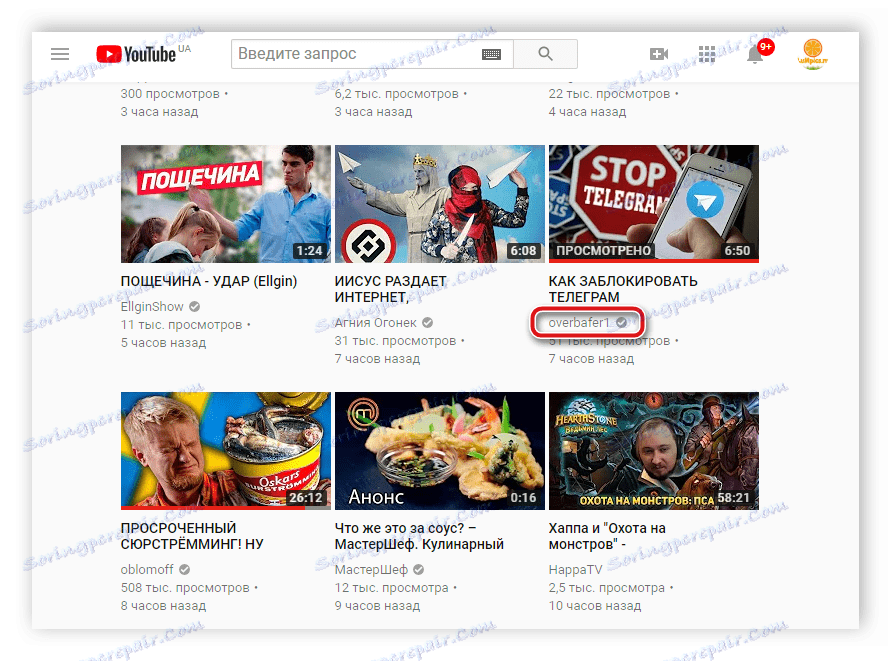Image resolution: width=891 pixels, height=661 pixels.
Task: Click the 58:21 duration badge
Action: (734, 498)
